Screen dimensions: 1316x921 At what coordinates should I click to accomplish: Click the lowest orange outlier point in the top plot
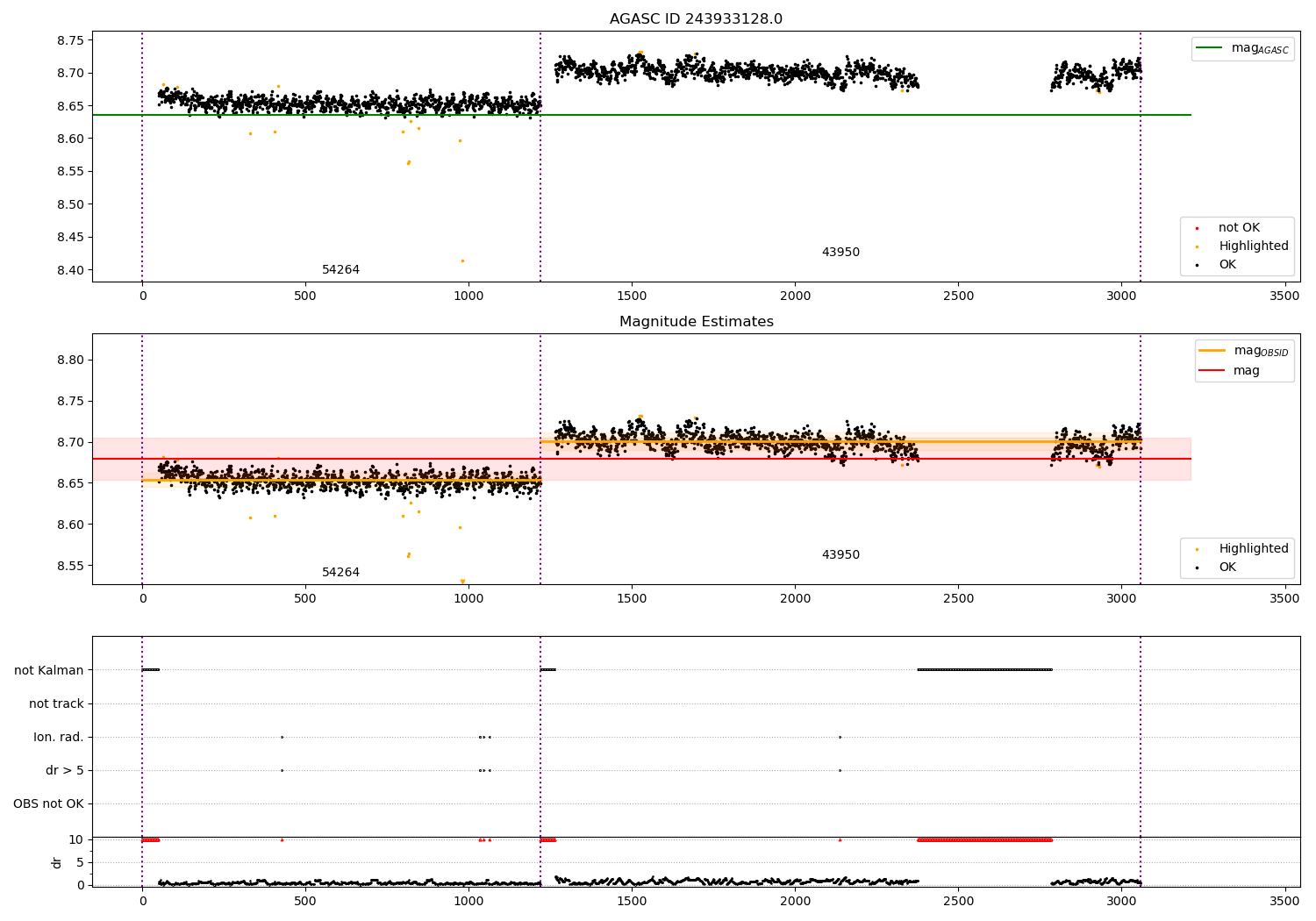(462, 261)
